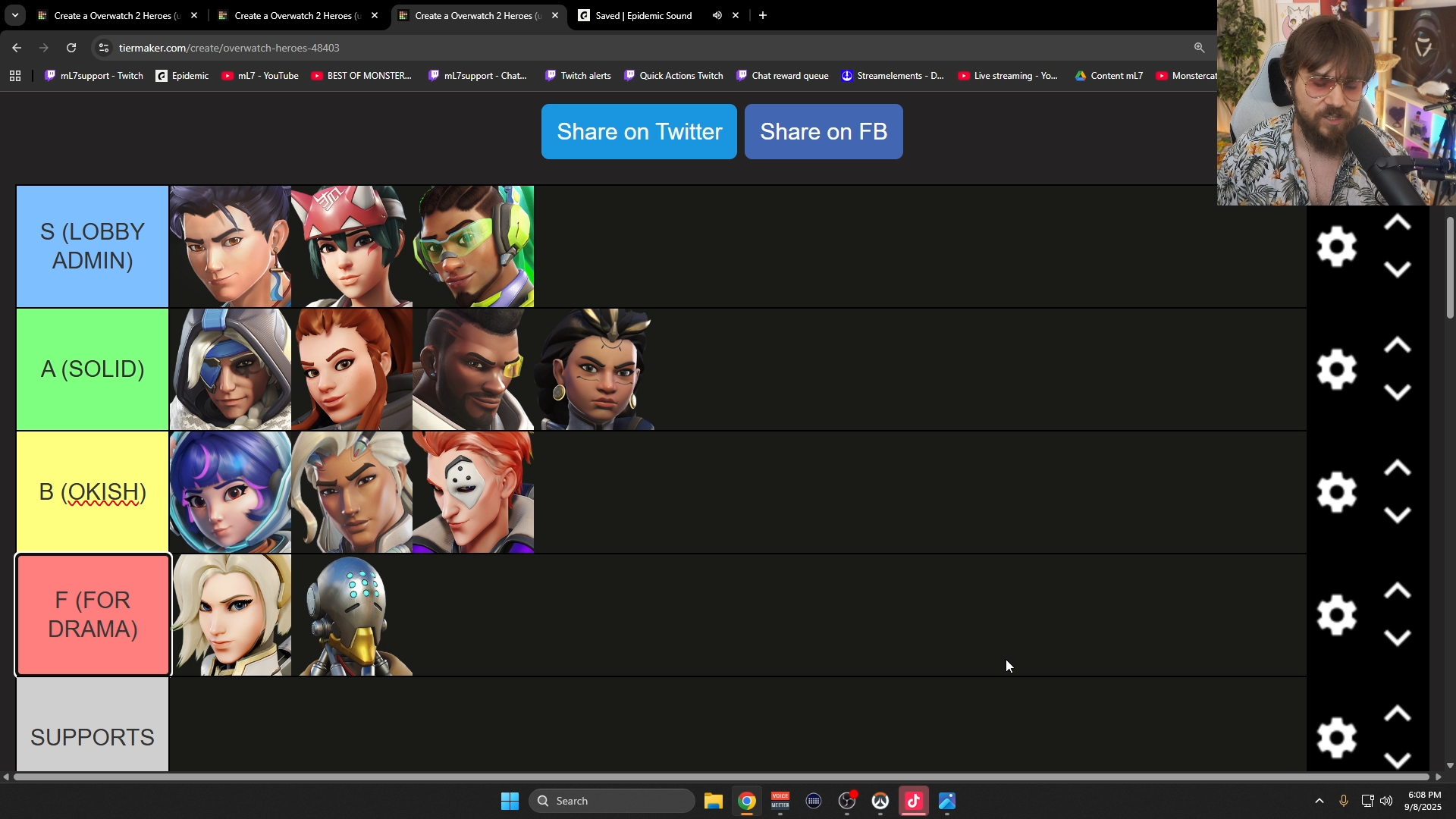The image size is (1456, 819).
Task: Select Lucio portrait in S tier
Action: click(473, 246)
